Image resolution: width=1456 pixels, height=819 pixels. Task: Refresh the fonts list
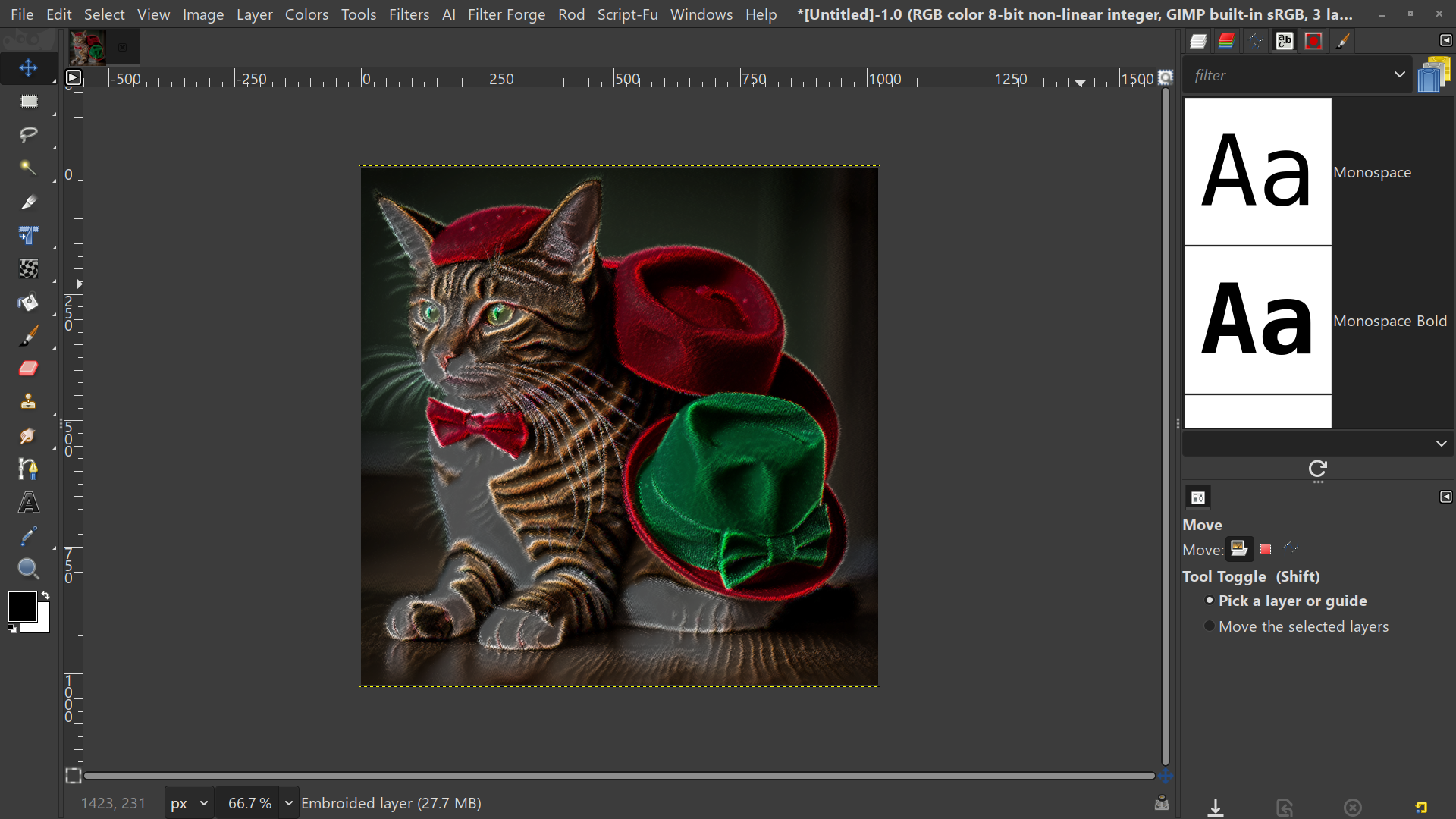[1318, 470]
